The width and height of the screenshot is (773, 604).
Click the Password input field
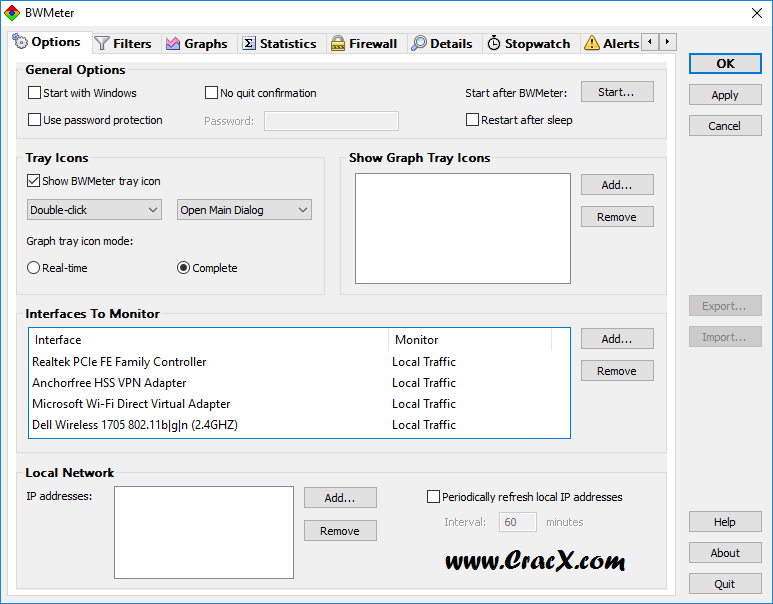331,121
